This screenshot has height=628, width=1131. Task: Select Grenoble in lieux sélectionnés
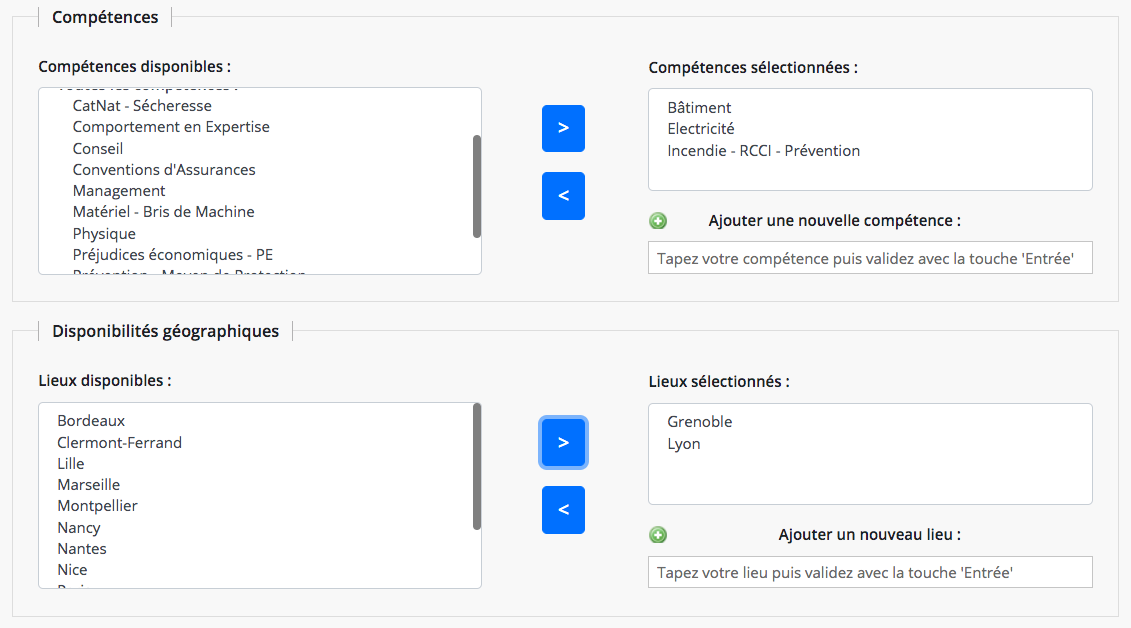(700, 422)
